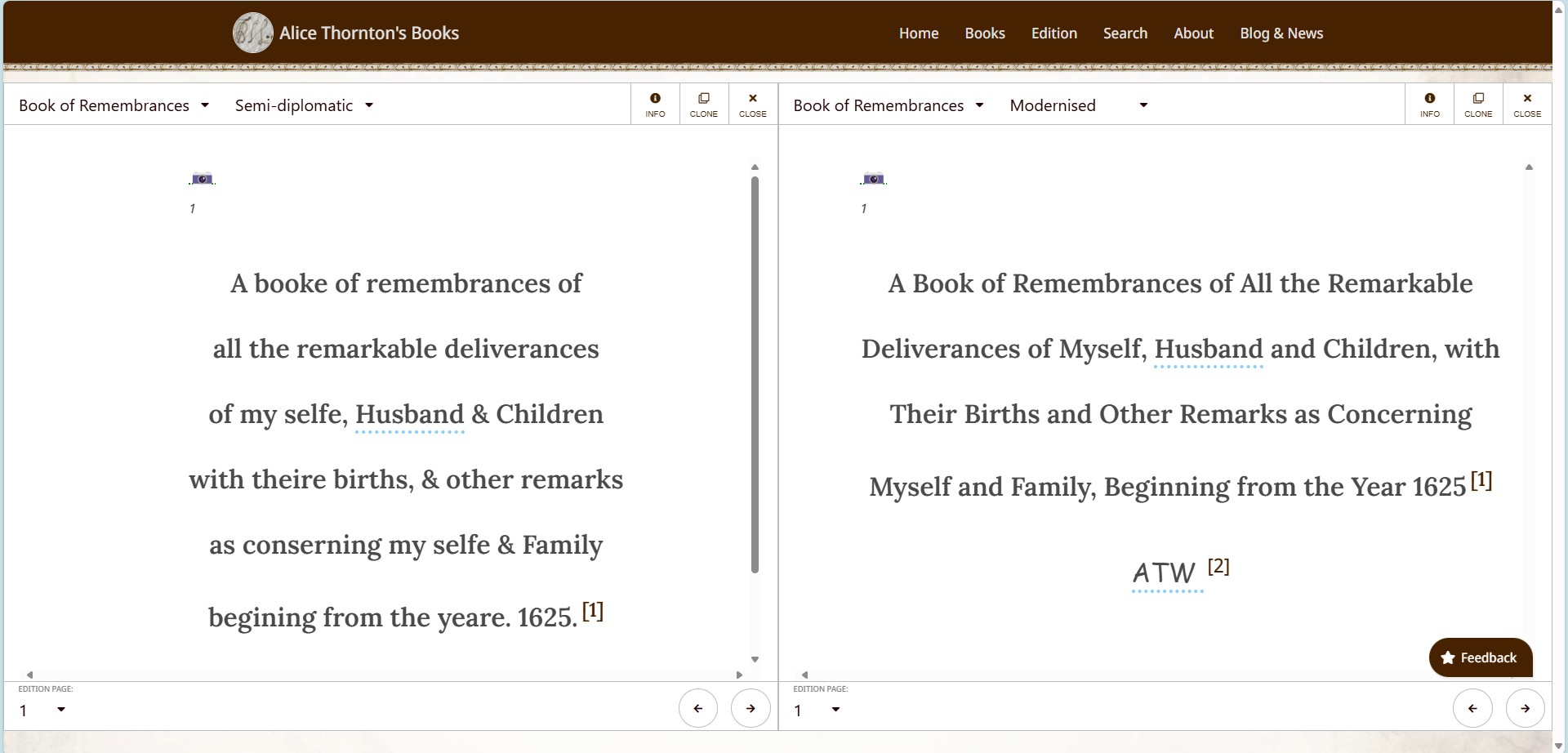
Task: Clone the Semi-diplomatic pane
Action: [x=704, y=105]
